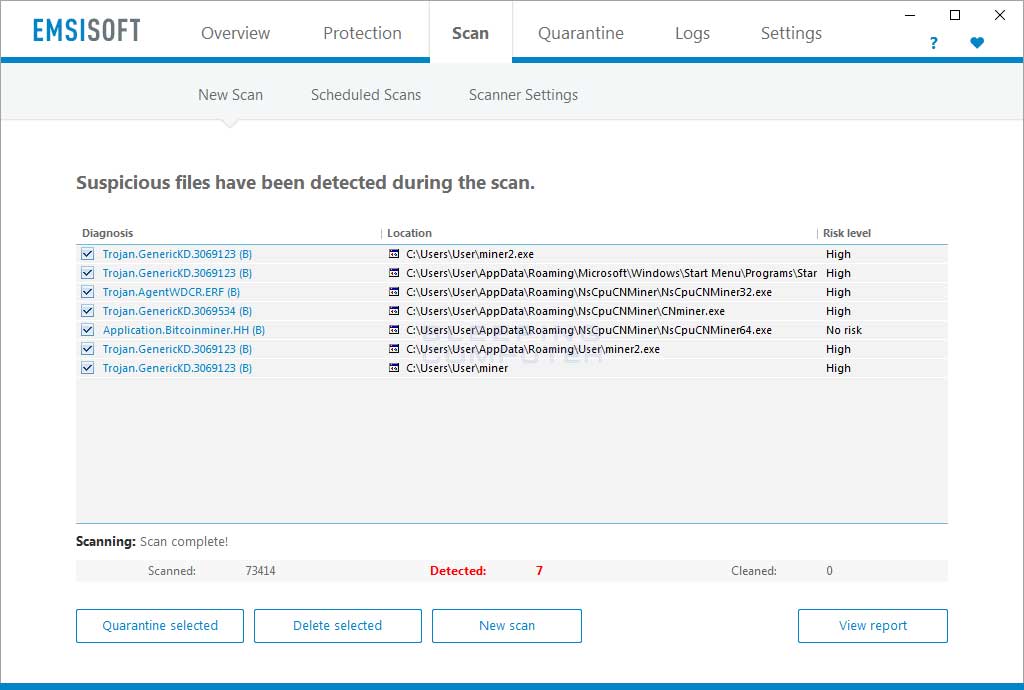Click file icon for Start Menu\Programs row
This screenshot has height=690, width=1024.
pyautogui.click(x=394, y=273)
